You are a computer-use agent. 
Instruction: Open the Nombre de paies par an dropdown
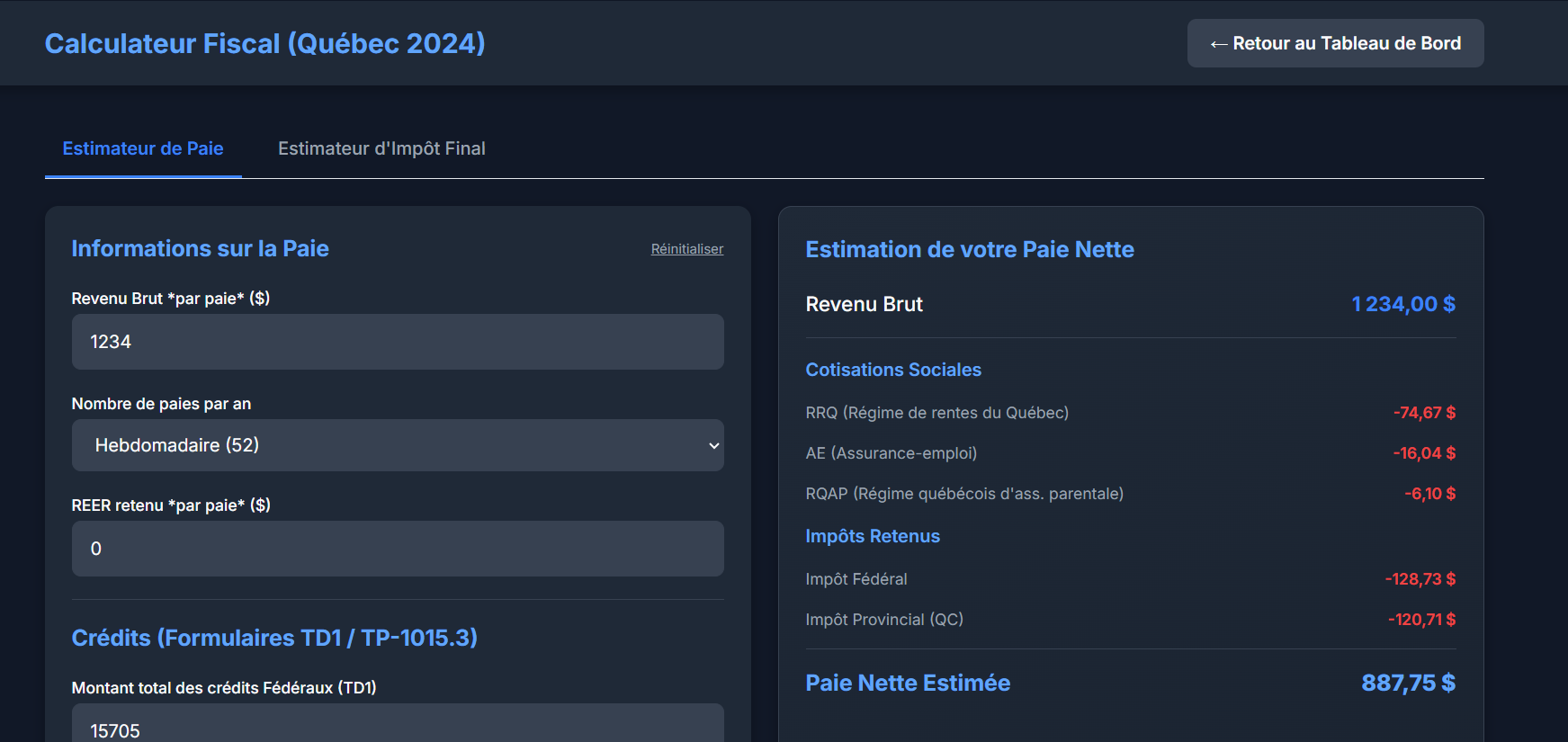pyautogui.click(x=398, y=445)
